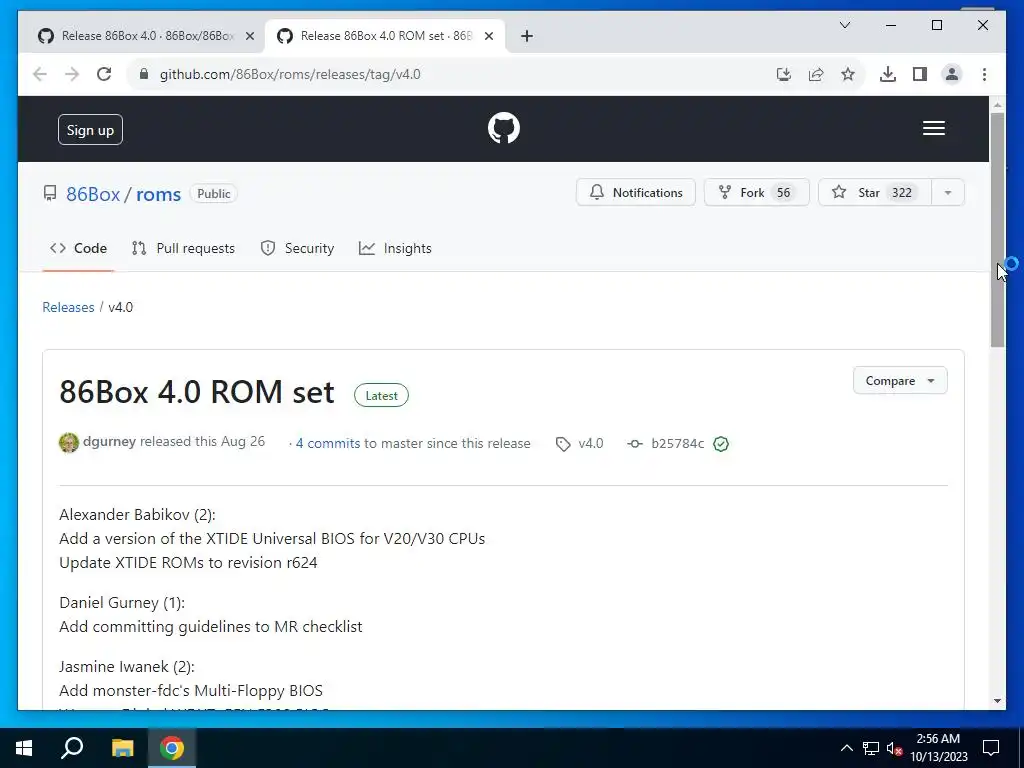Toggle the Chrome side panel
1024x768 pixels.
[920, 74]
